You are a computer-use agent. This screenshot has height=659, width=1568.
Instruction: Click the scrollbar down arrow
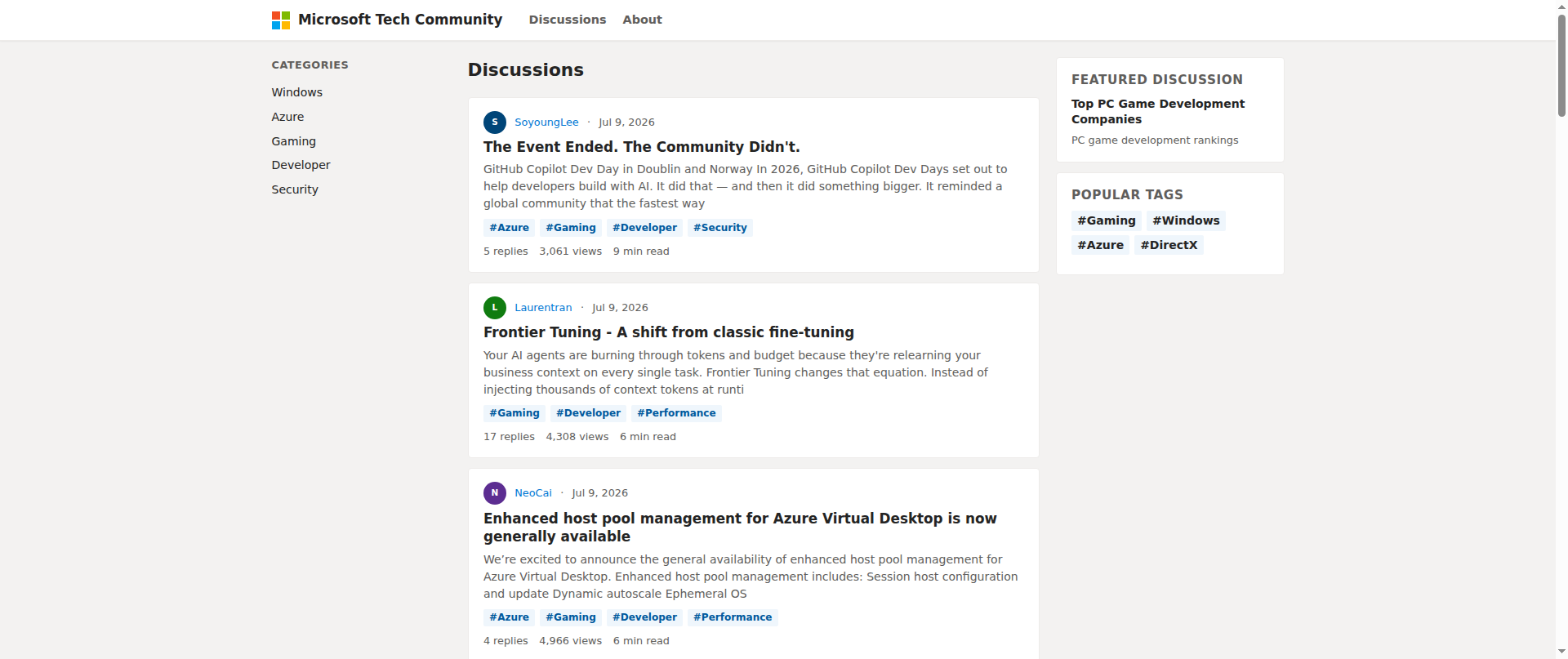click(x=1561, y=652)
